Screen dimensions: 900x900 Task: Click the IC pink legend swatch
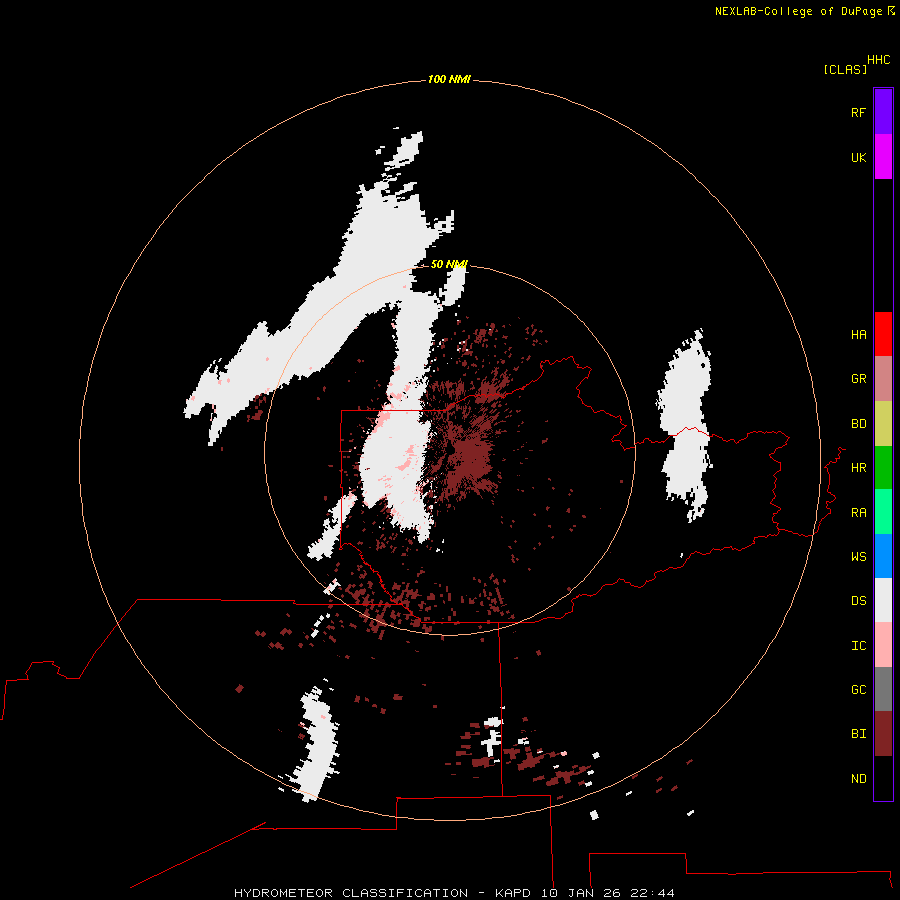[883, 645]
